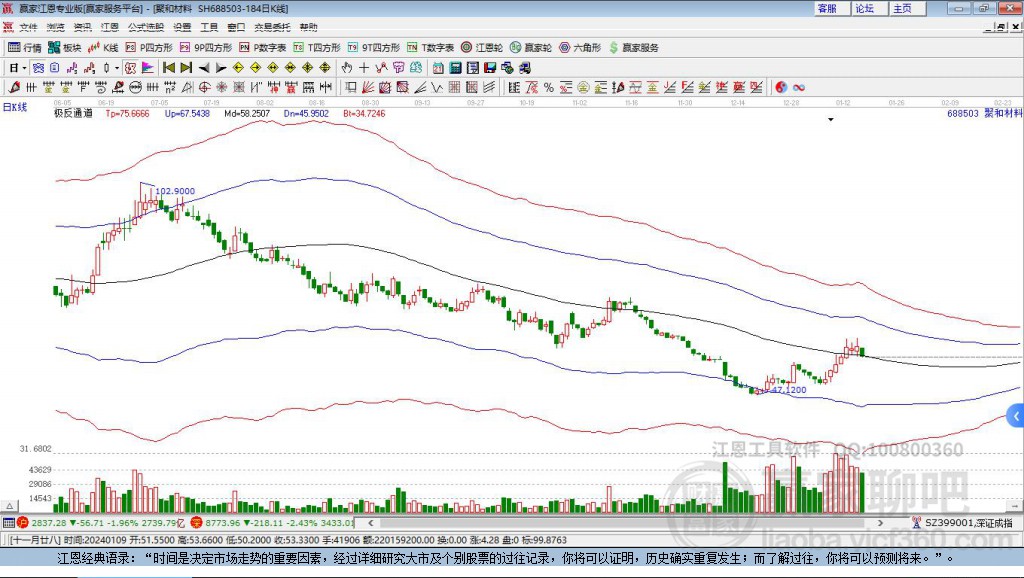The height and width of the screenshot is (578, 1024).
Task: Open the 9P四方形 tool
Action: coord(206,48)
